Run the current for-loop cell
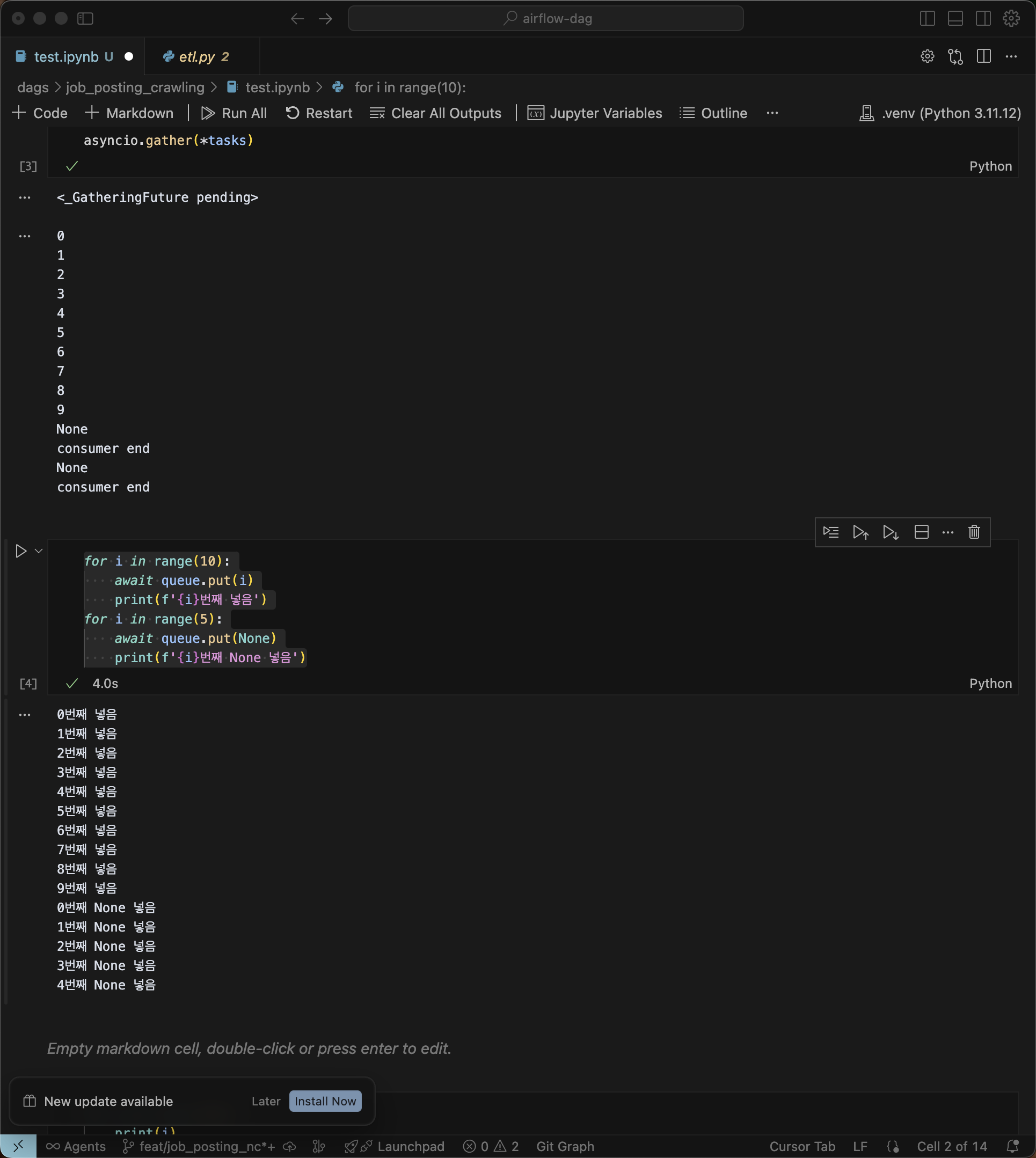The height and width of the screenshot is (1158, 1036). coord(21,551)
